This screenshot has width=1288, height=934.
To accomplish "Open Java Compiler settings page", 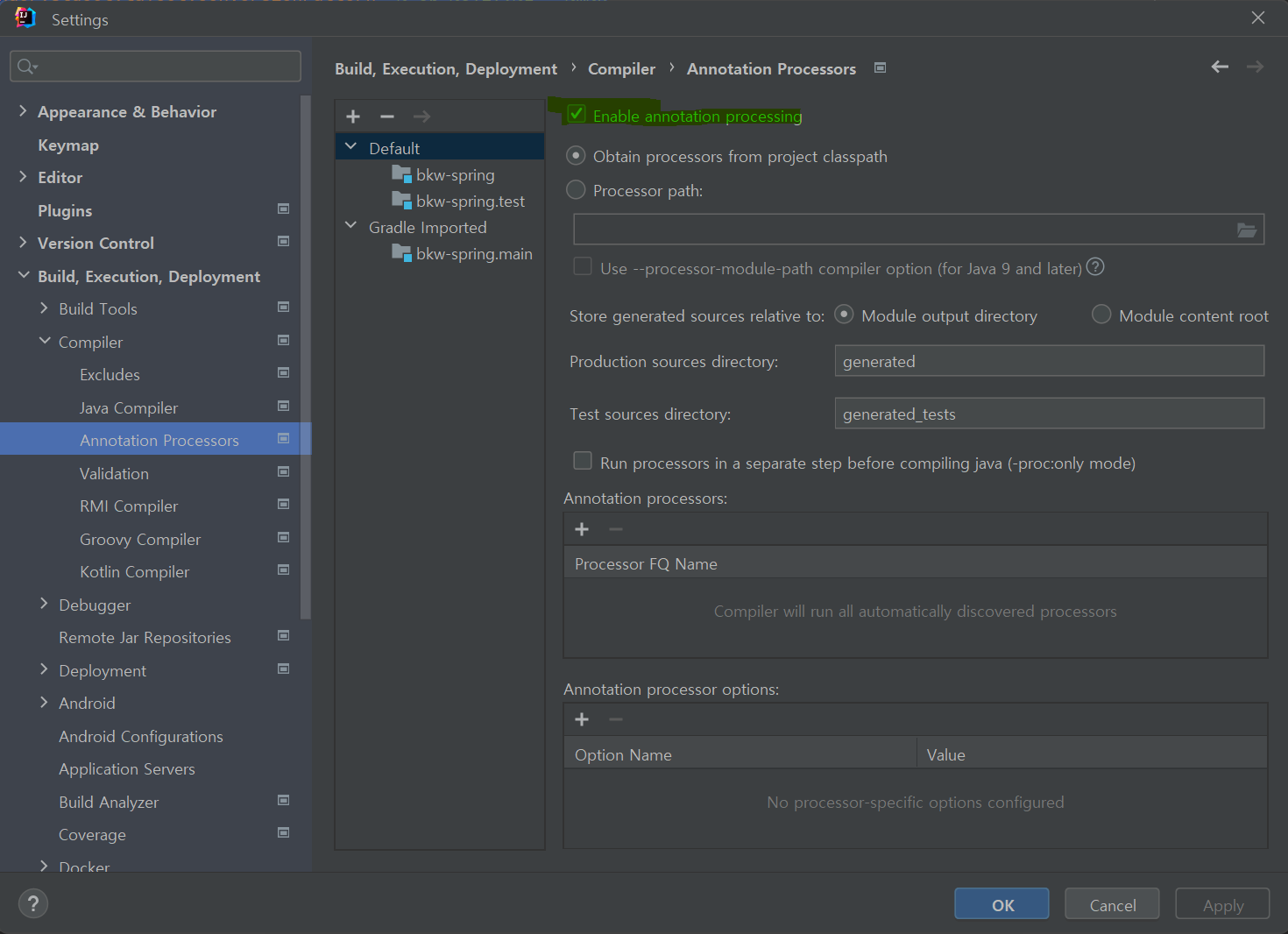I will point(129,408).
